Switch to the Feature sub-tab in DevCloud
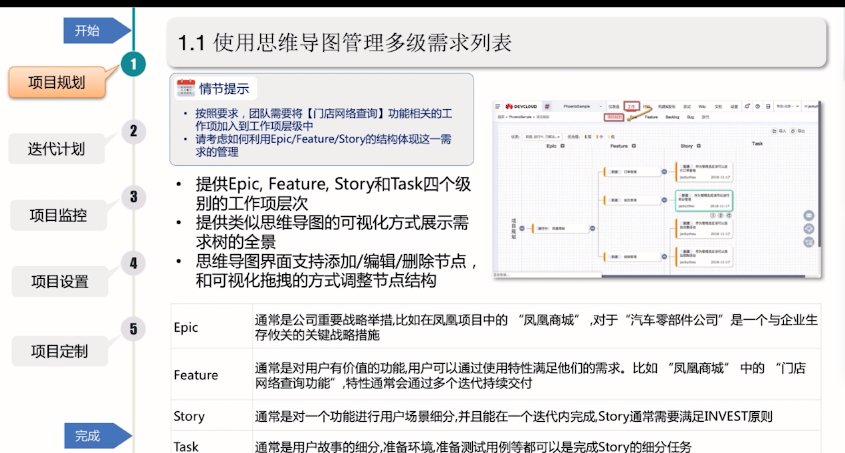The height and width of the screenshot is (453, 845). [x=651, y=117]
